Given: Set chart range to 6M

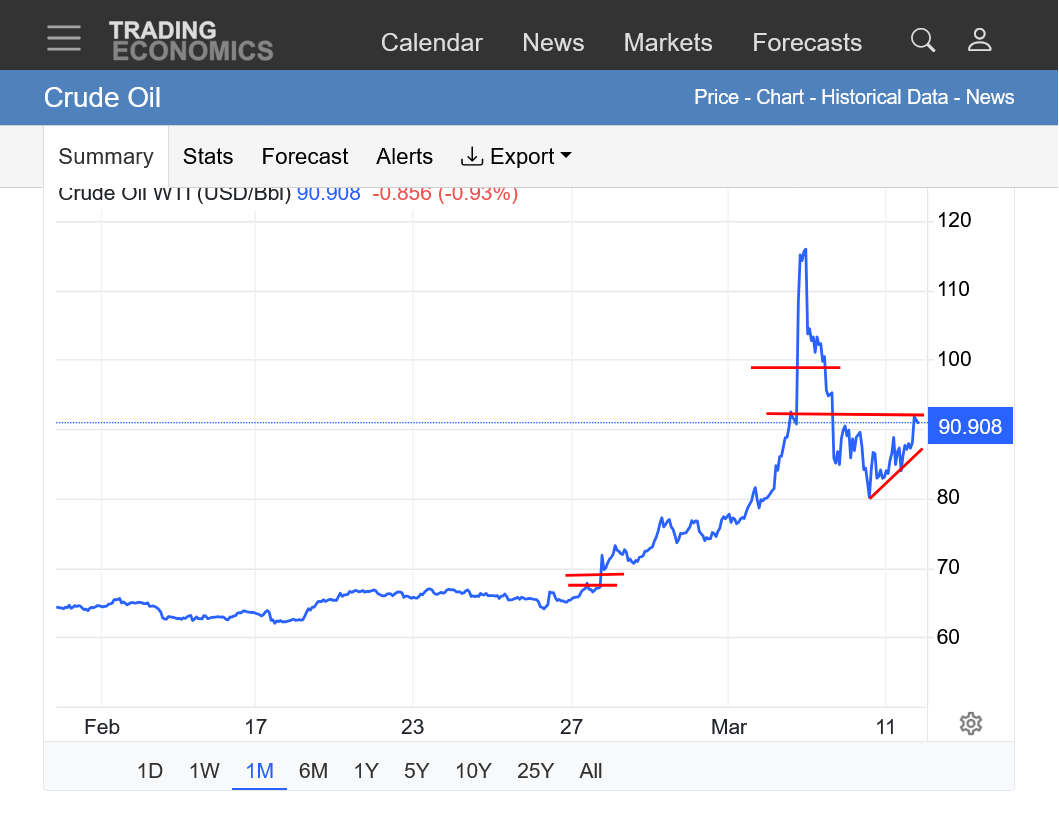Looking at the screenshot, I should (x=313, y=771).
